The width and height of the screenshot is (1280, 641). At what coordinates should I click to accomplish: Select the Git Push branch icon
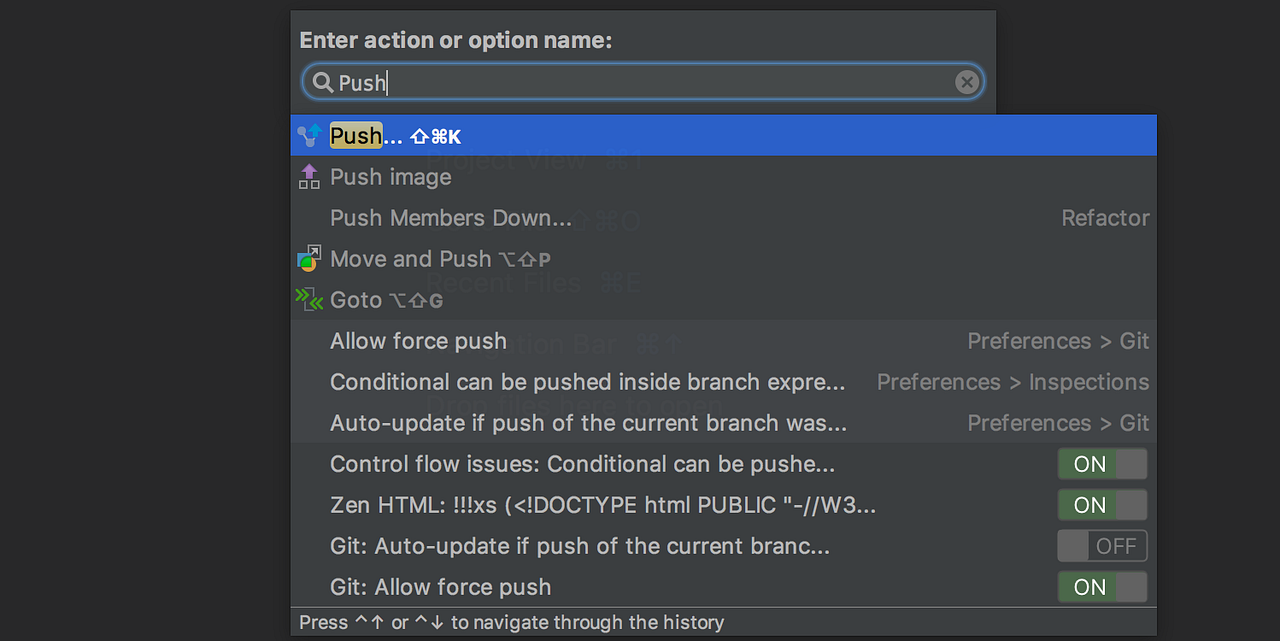point(309,135)
